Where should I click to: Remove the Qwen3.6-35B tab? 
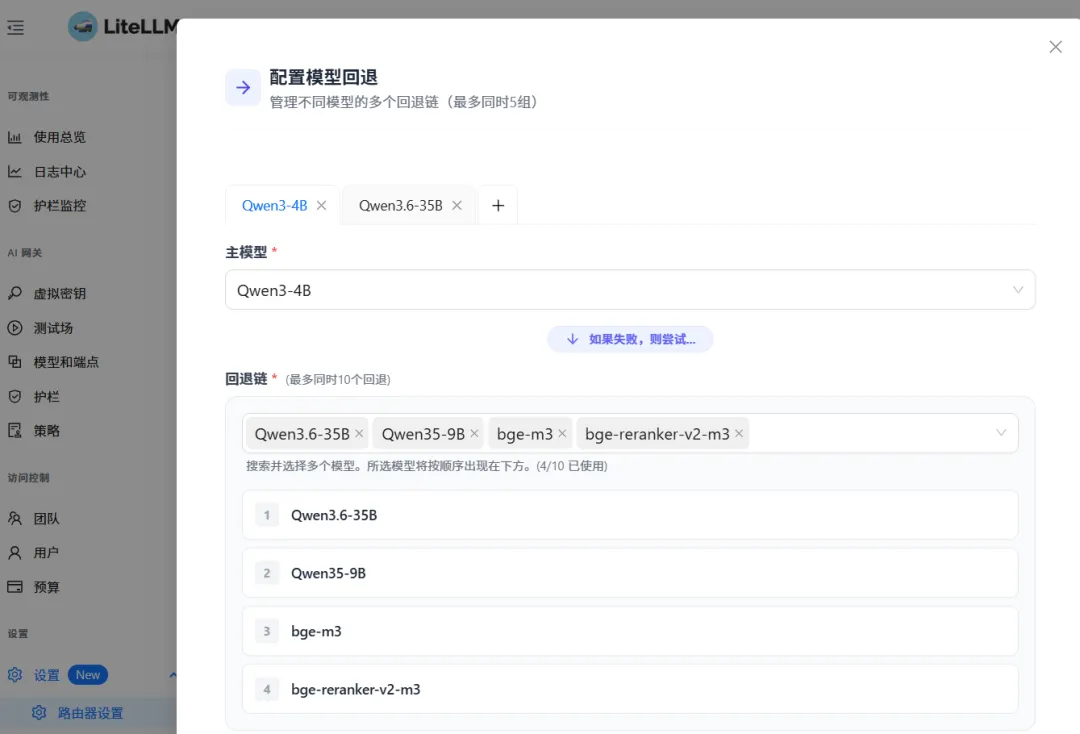coord(457,205)
